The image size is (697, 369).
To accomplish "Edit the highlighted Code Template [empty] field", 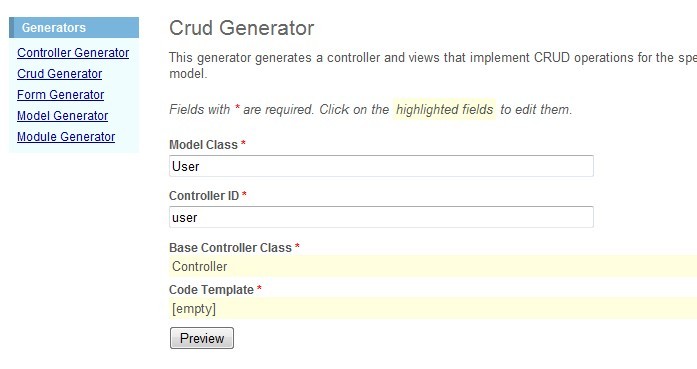I will pyautogui.click(x=433, y=308).
